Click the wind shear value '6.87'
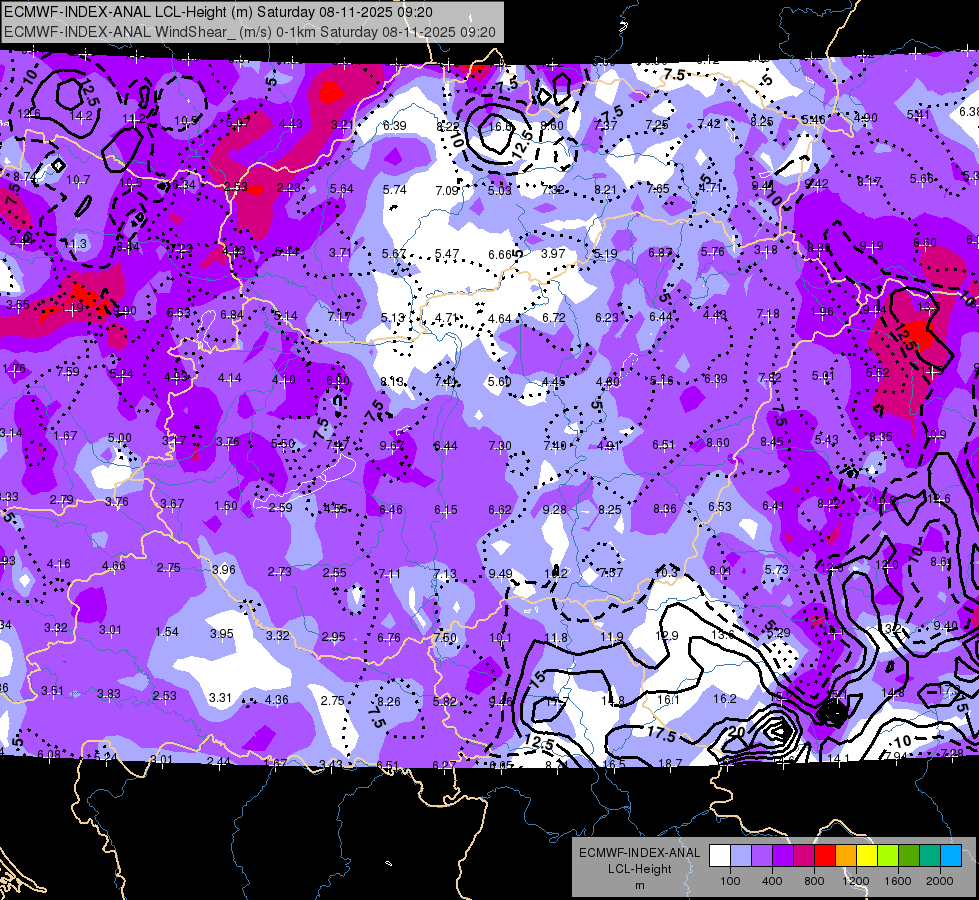979x900 pixels. pyautogui.click(x=659, y=252)
